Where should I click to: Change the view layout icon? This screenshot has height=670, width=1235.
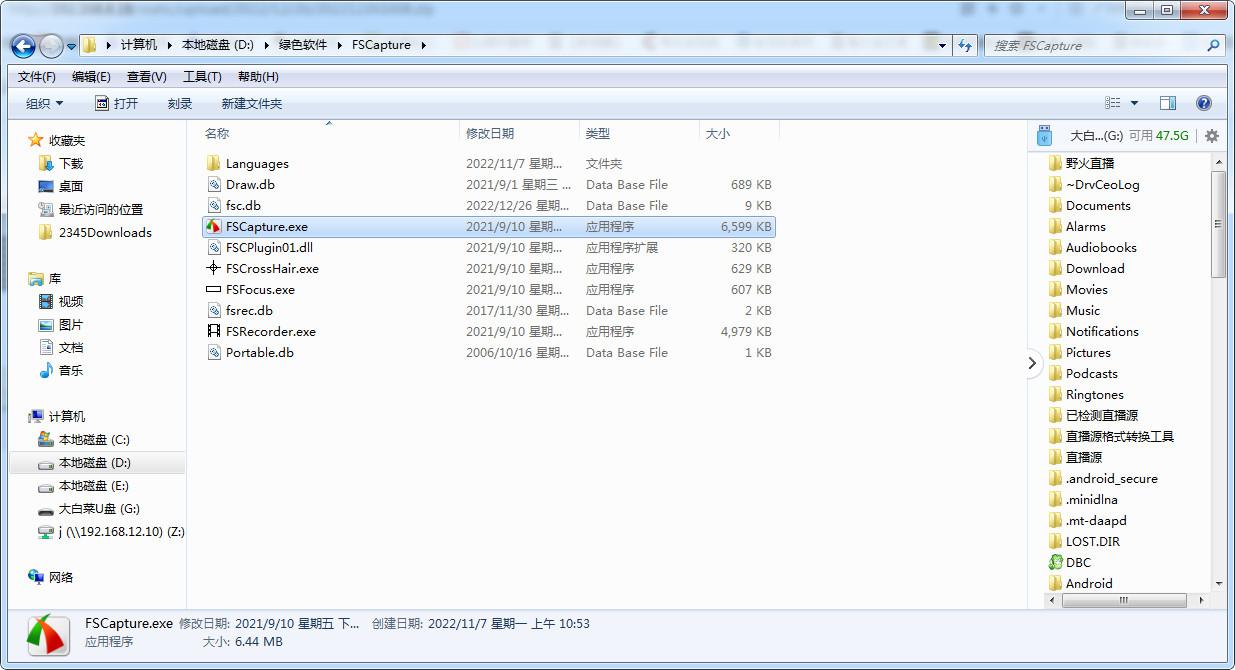[1113, 103]
